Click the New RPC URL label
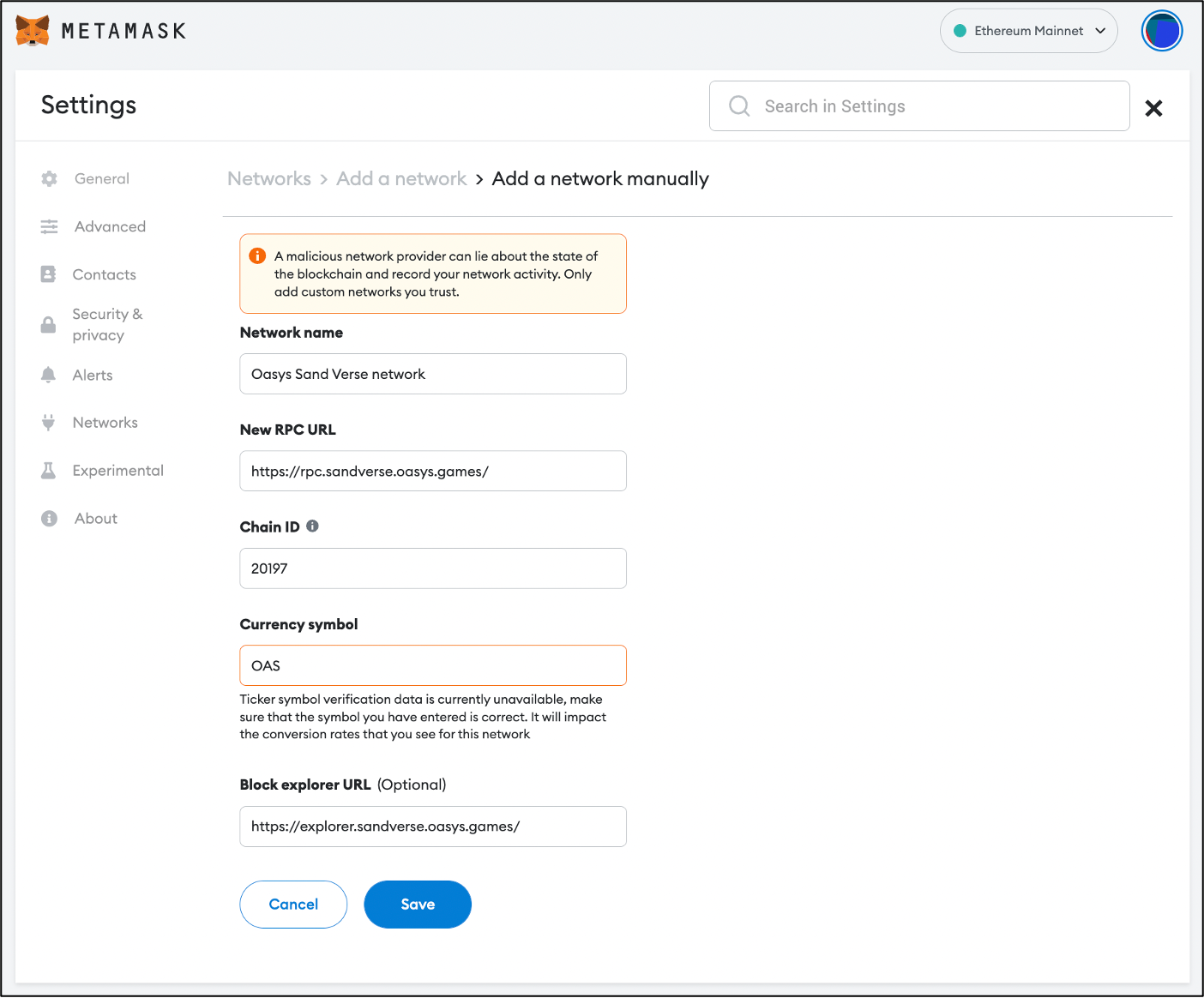 pos(288,430)
